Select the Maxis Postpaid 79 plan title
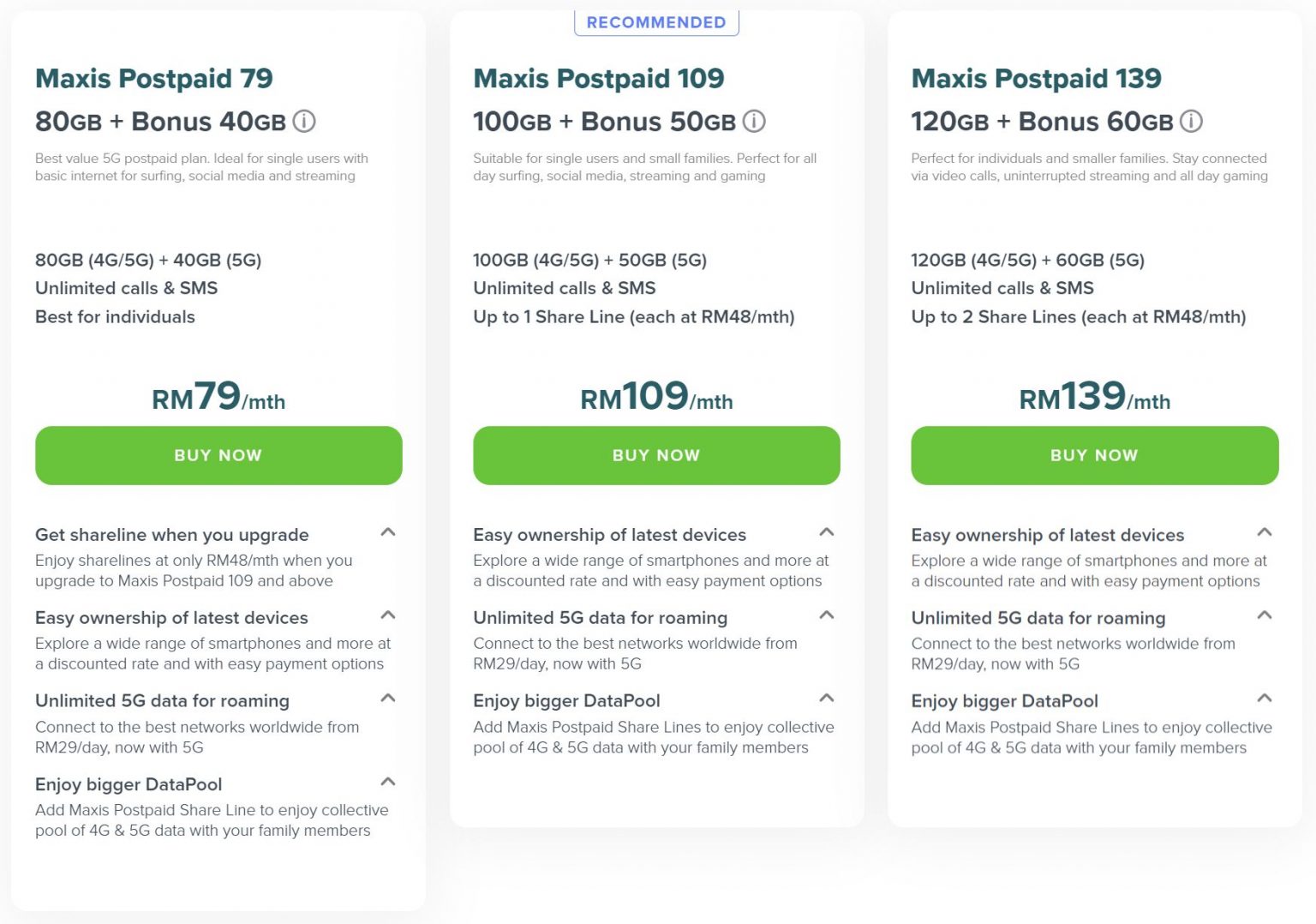Image resolution: width=1316 pixels, height=924 pixels. (153, 78)
